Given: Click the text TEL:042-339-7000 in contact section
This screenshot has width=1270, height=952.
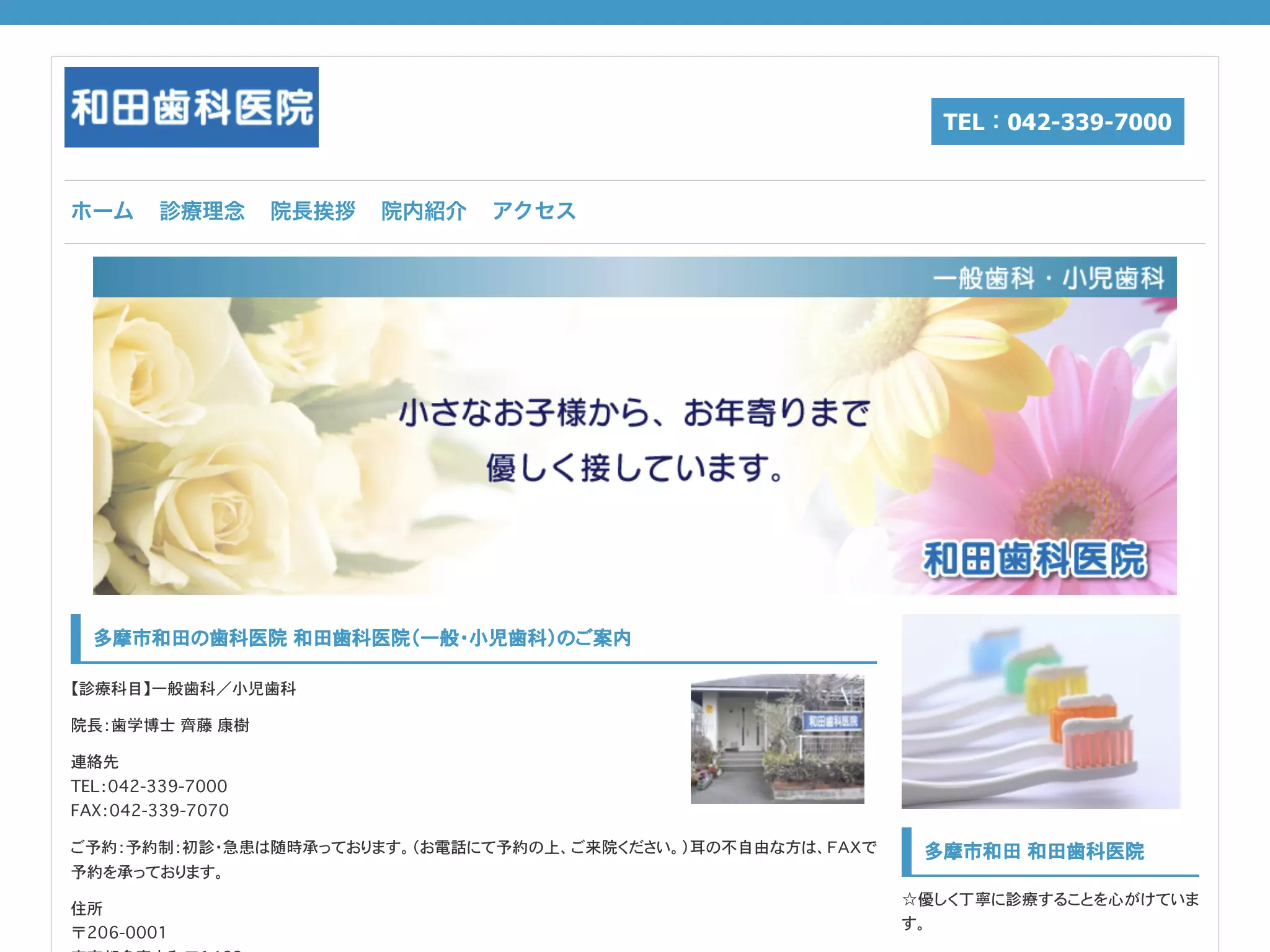Looking at the screenshot, I should tap(149, 786).
